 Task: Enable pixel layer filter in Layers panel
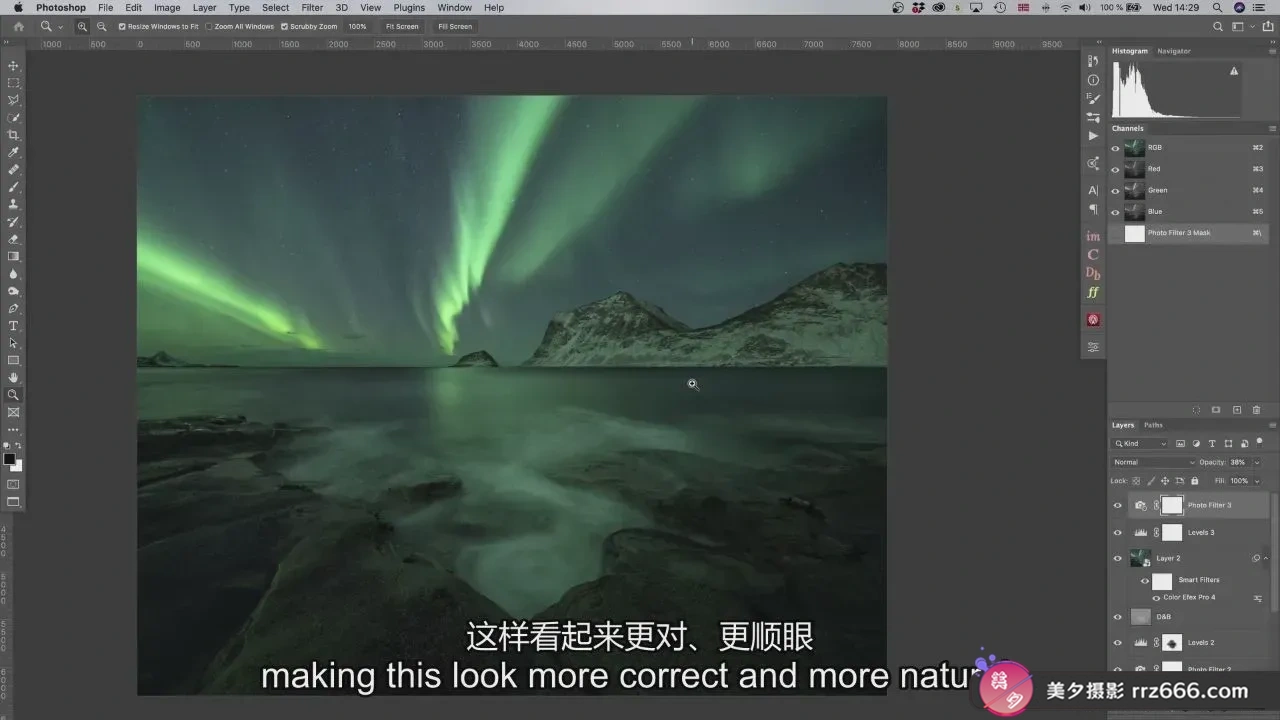coord(1181,443)
